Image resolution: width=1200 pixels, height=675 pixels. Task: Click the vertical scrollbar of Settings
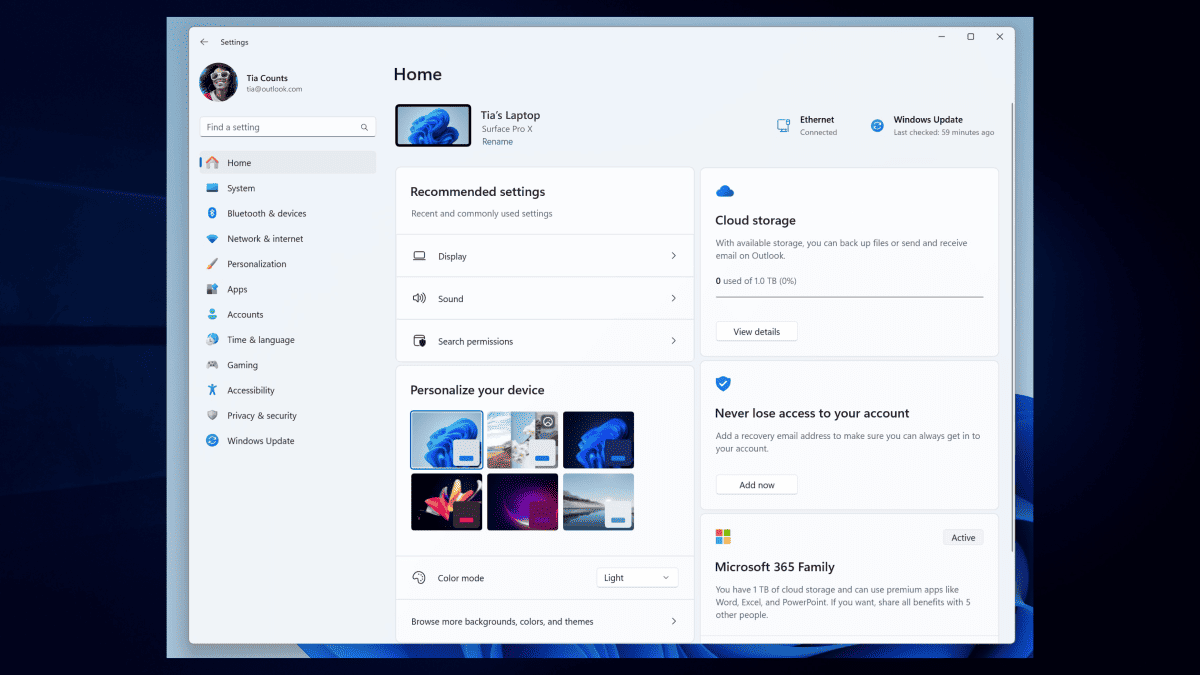pos(1012,325)
